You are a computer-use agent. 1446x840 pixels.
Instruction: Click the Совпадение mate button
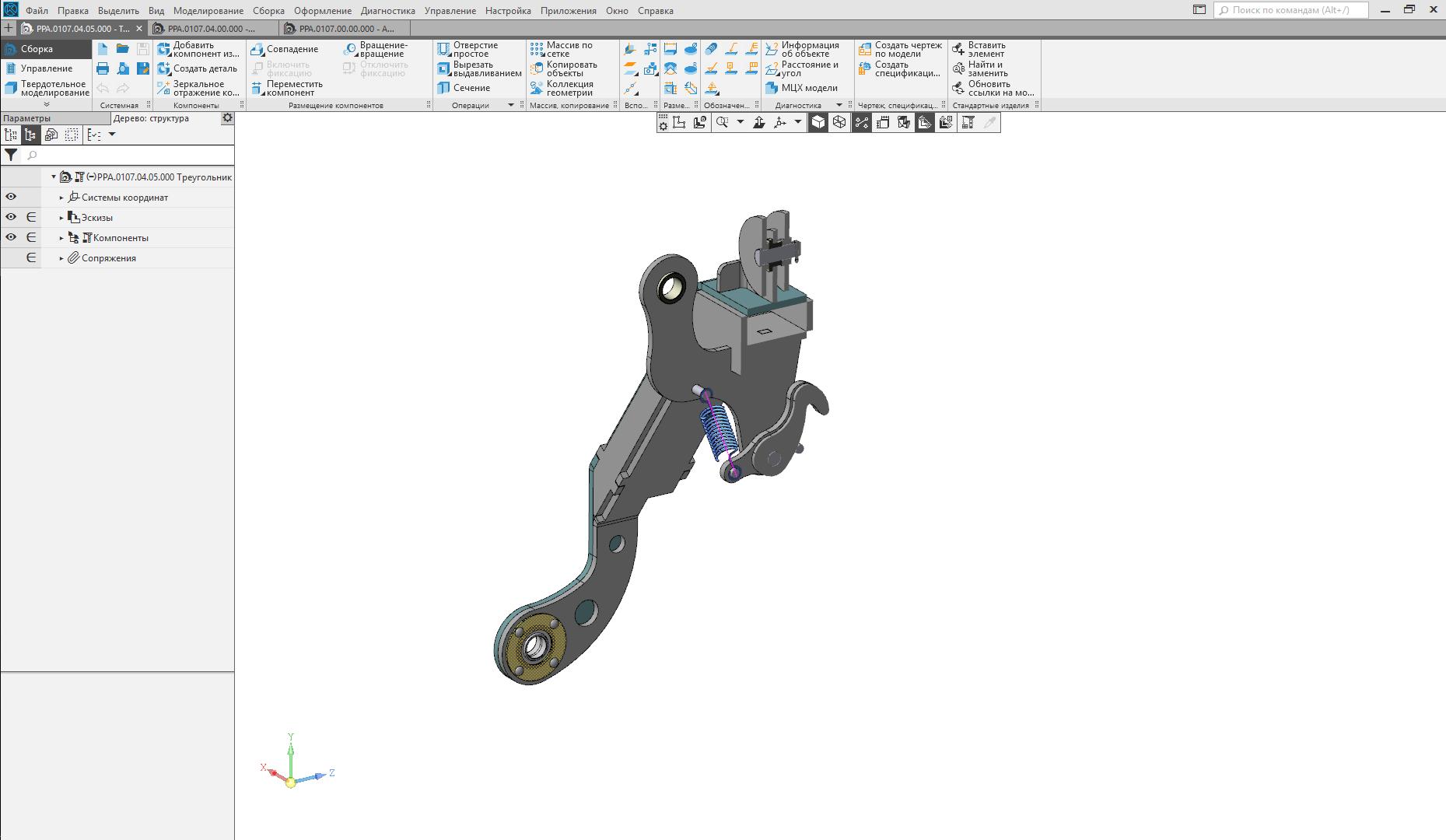285,49
